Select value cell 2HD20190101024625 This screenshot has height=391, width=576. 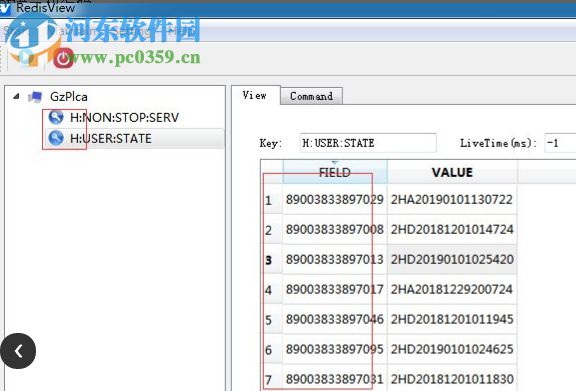point(452,349)
